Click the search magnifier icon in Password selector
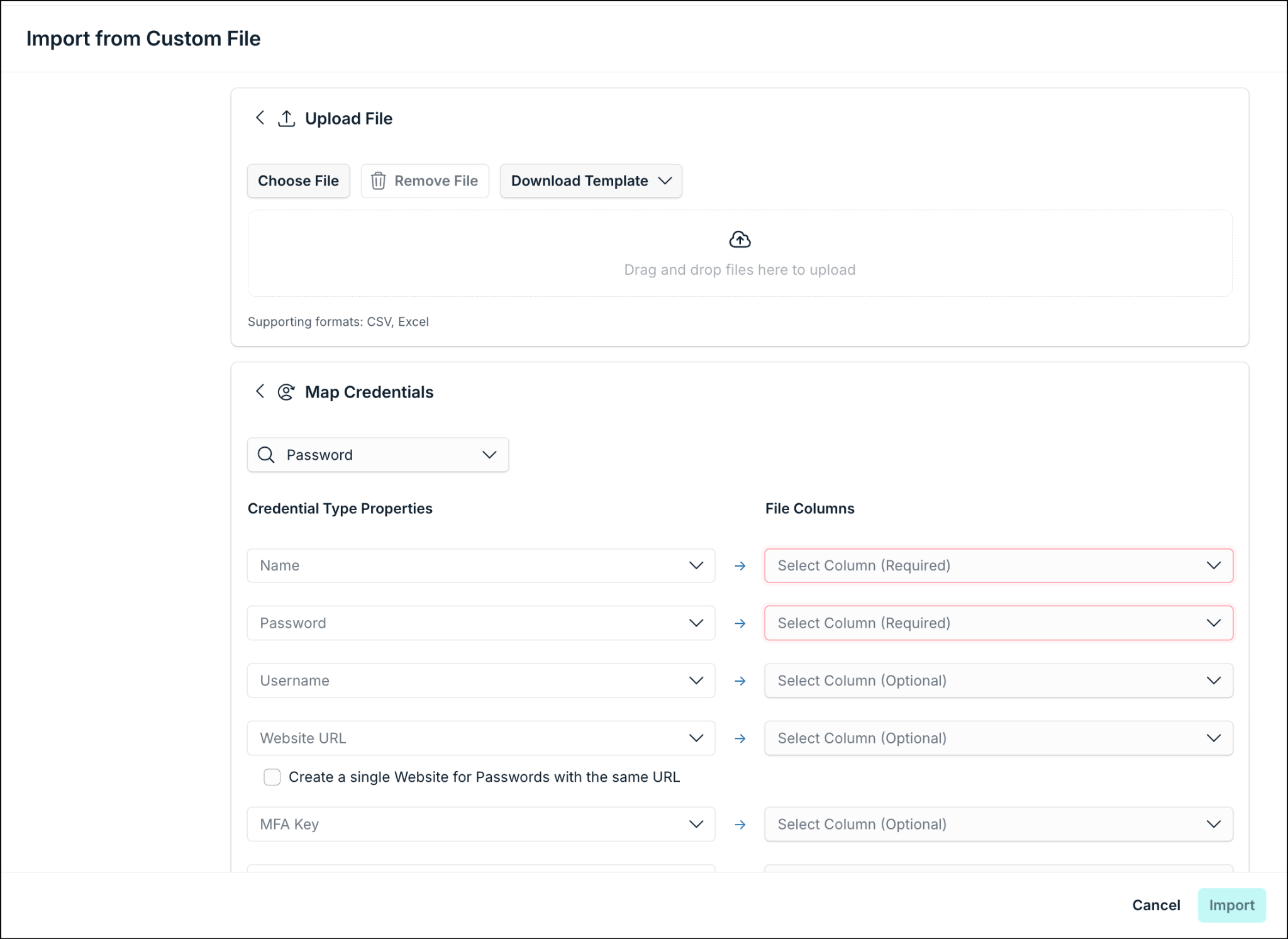 point(266,455)
